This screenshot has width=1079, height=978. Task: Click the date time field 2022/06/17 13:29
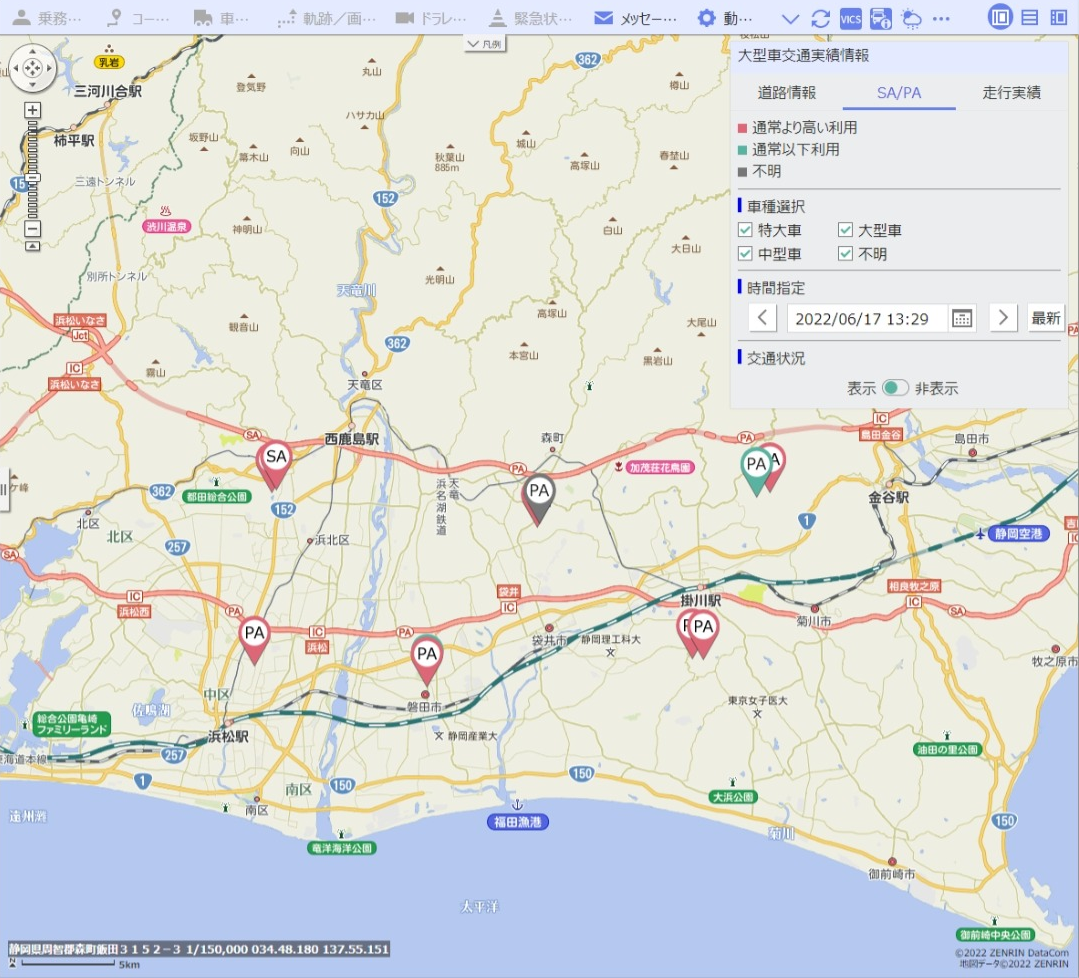[866, 319]
